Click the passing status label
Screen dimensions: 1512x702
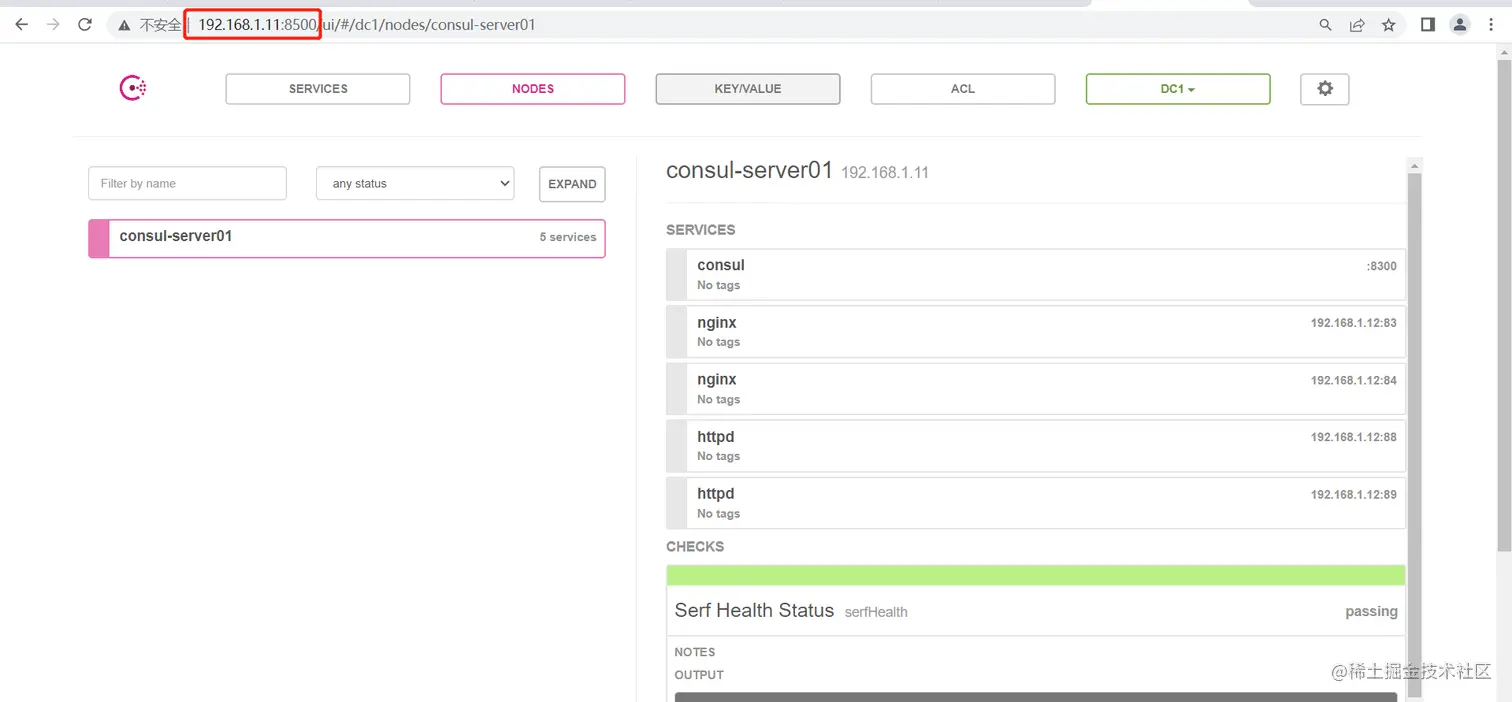point(1371,611)
